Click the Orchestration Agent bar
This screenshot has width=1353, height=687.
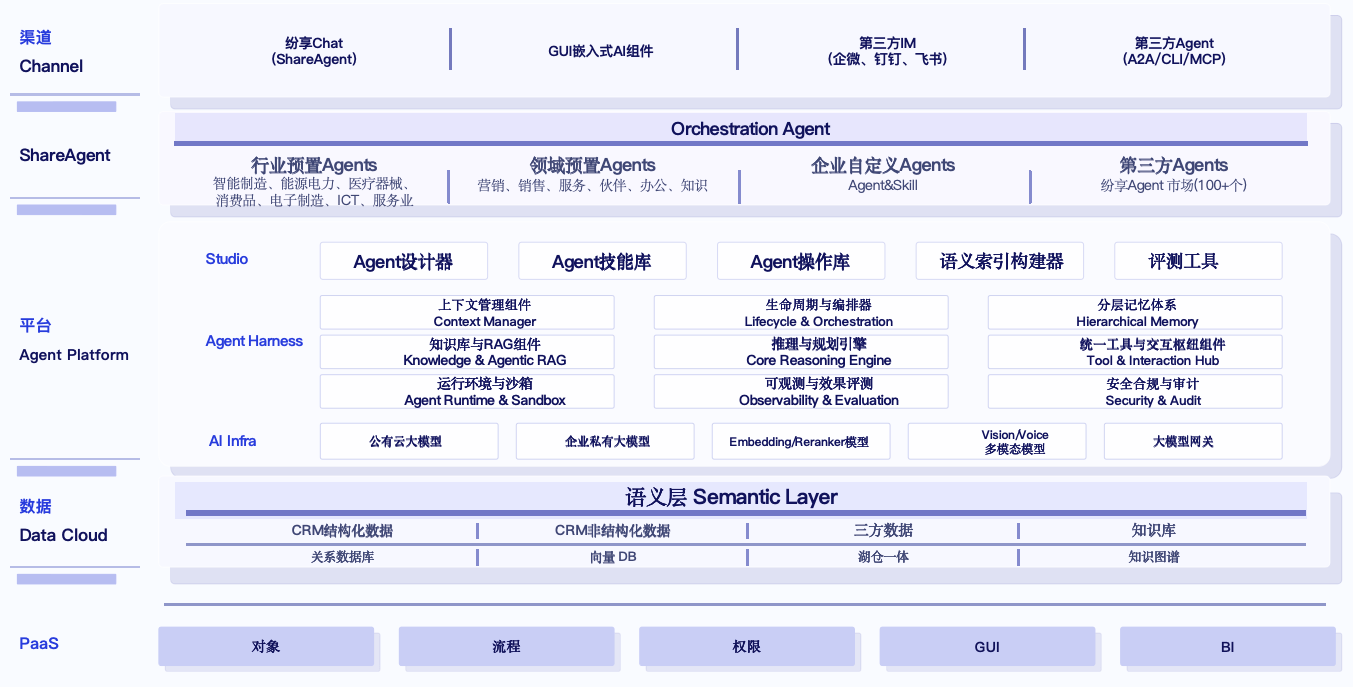(x=741, y=129)
